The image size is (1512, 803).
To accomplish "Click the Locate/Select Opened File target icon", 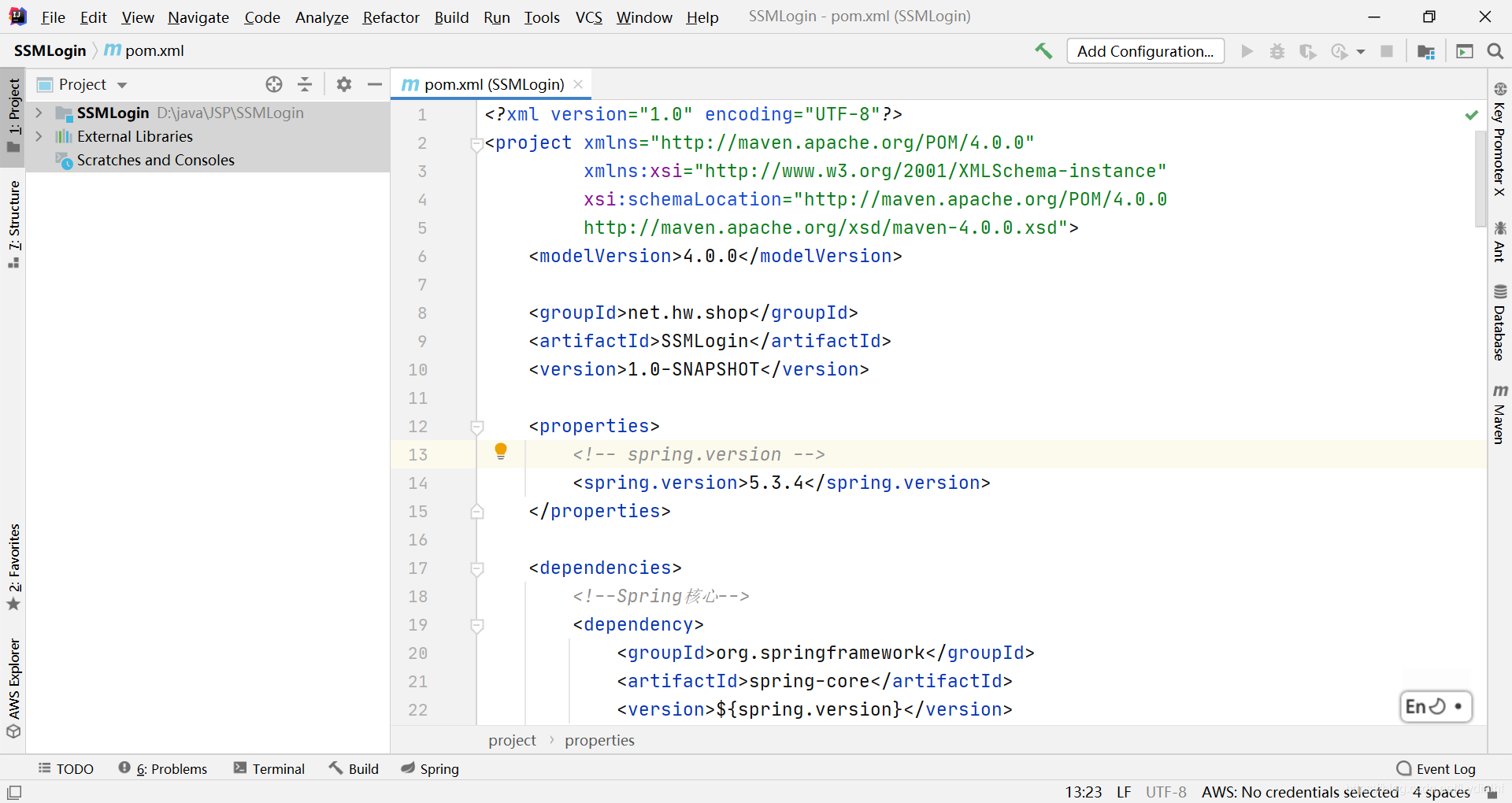I will pos(274,84).
